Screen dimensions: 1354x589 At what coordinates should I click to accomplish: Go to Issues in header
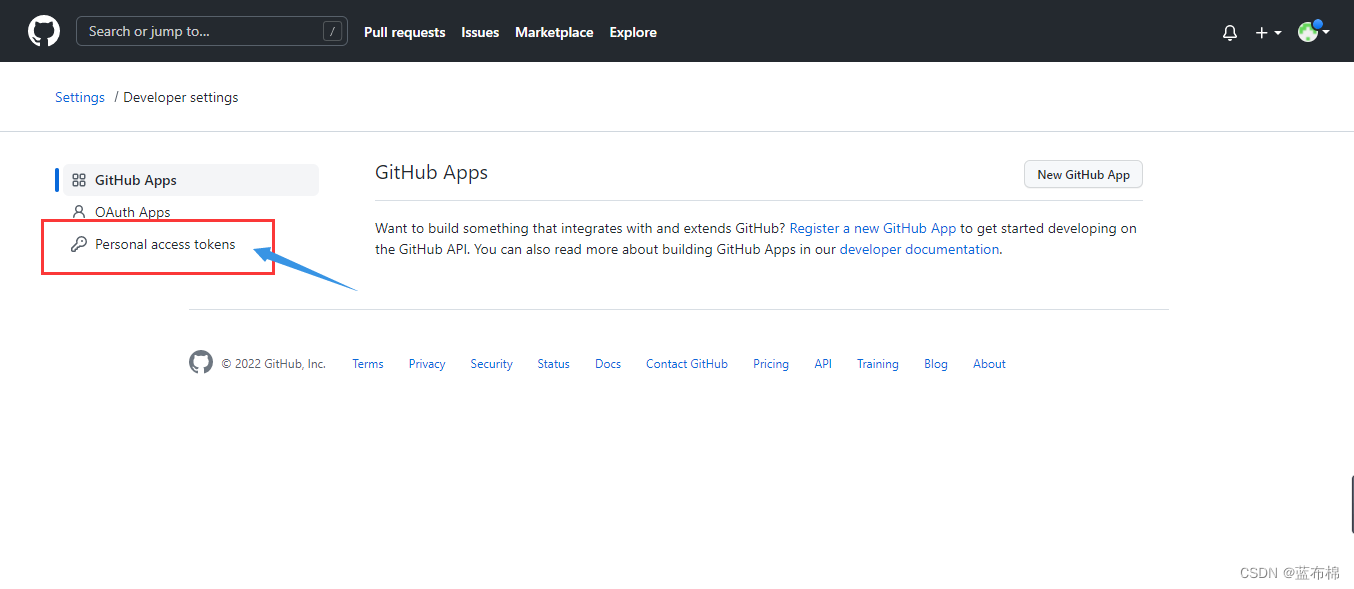tap(480, 32)
